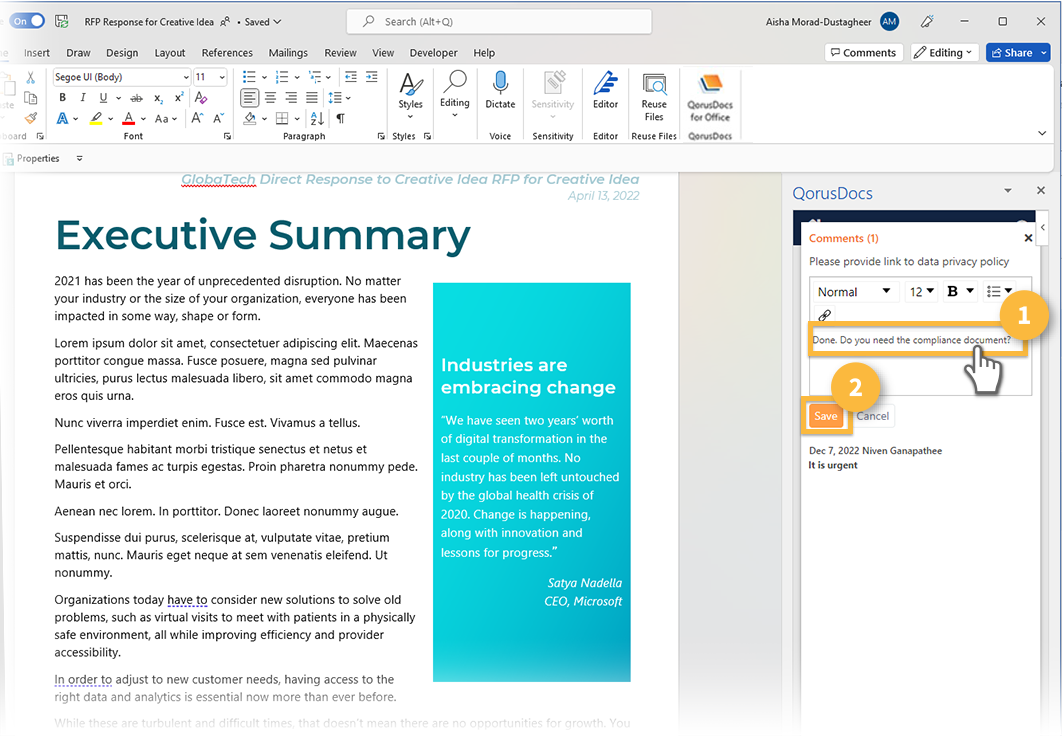Click in the Search box
This screenshot has height=736, width=1062.
tap(499, 22)
